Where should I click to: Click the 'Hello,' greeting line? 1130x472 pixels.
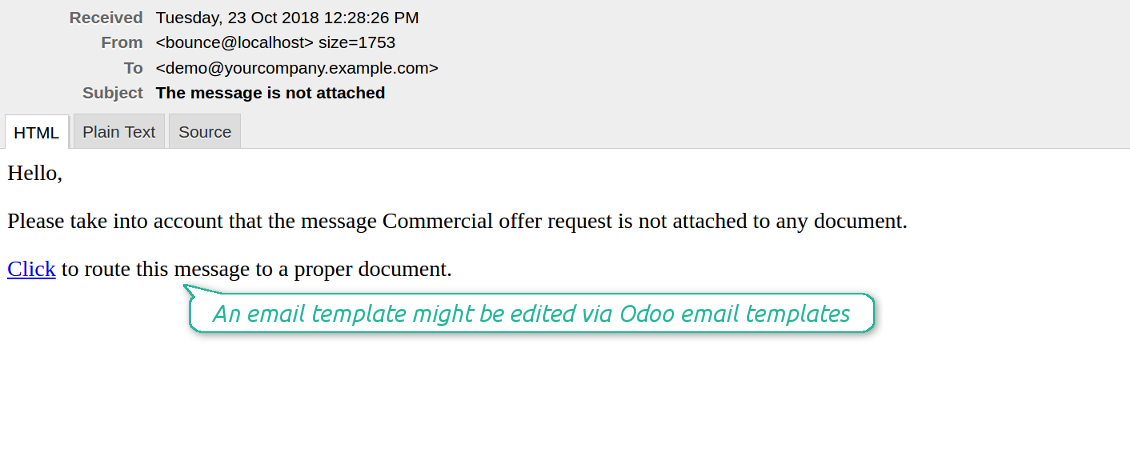point(35,173)
